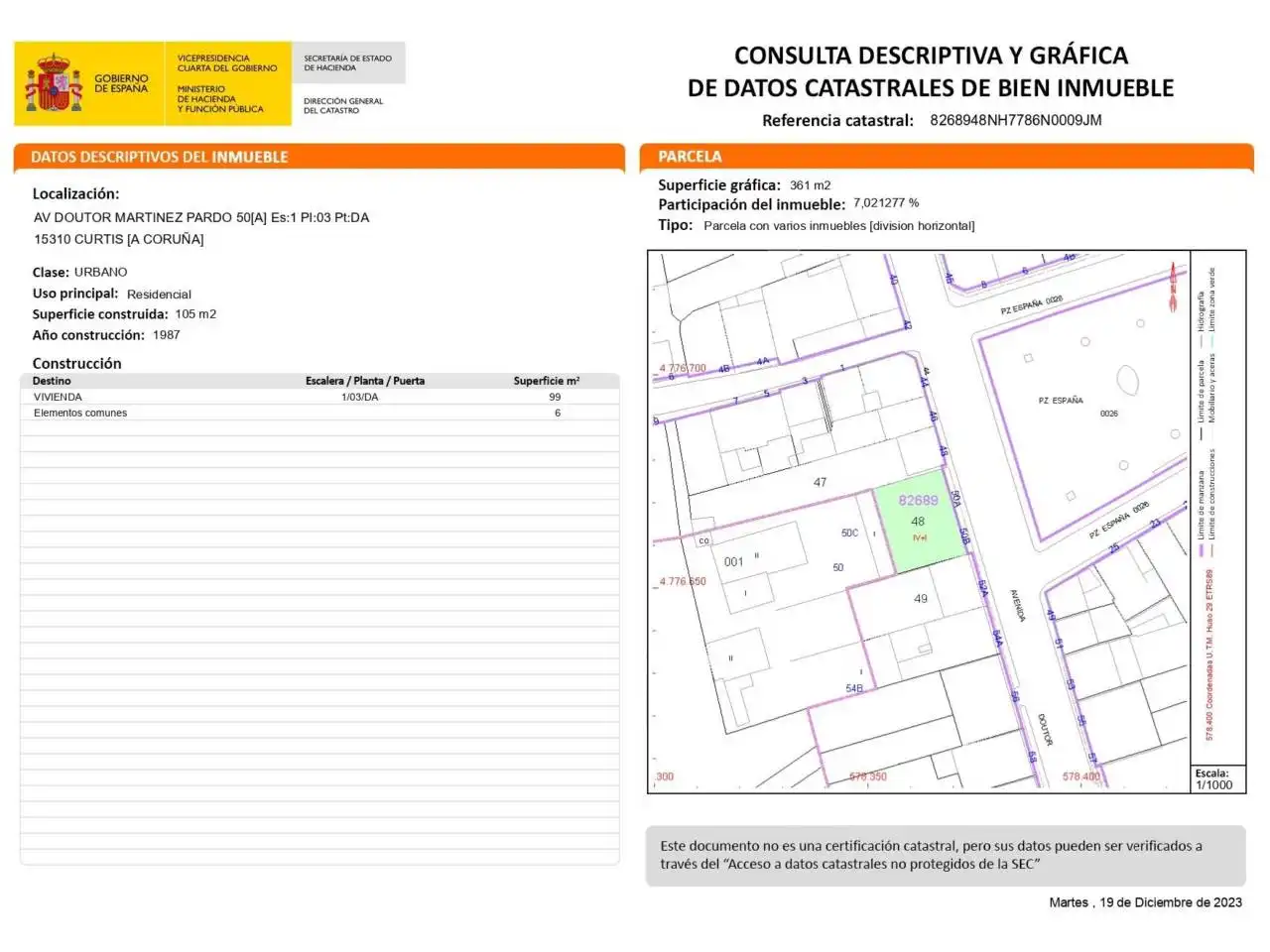
Task: Click parcel number '47' on the map
Action: pos(820,483)
